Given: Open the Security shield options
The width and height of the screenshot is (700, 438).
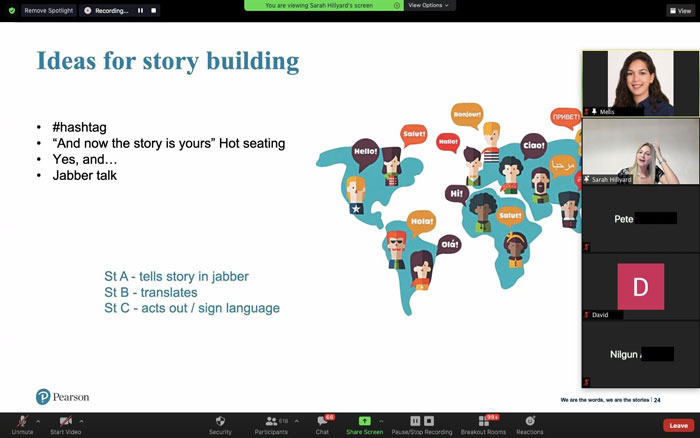Looking at the screenshot, I should pos(220,422).
